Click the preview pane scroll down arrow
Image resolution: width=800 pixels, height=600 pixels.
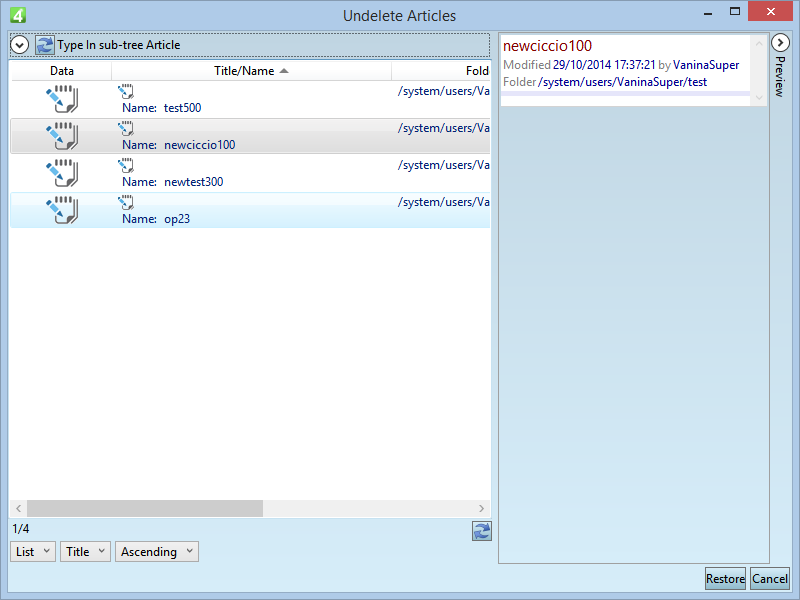tap(759, 97)
